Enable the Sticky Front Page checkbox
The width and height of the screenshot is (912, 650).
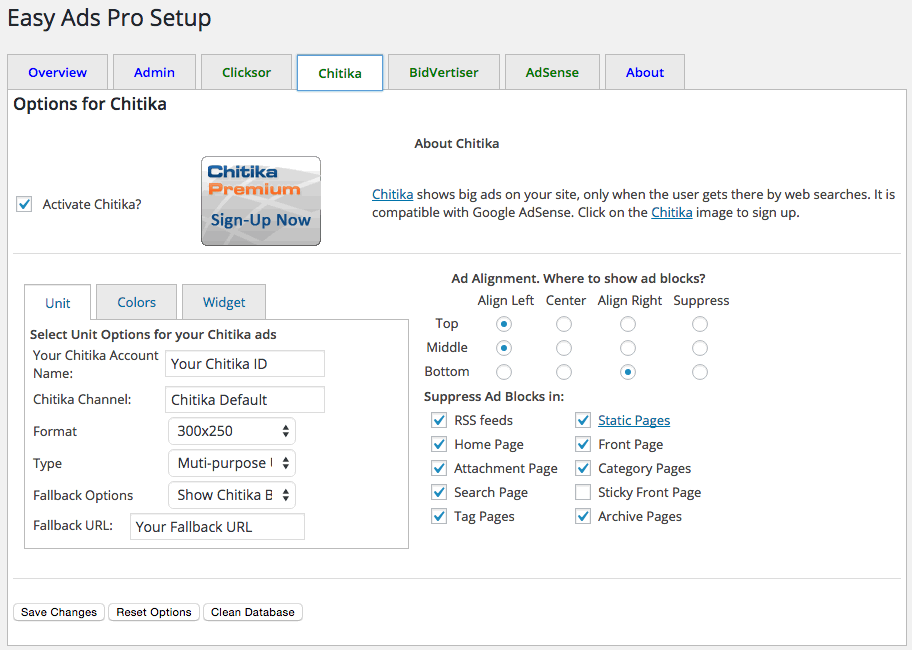(583, 492)
